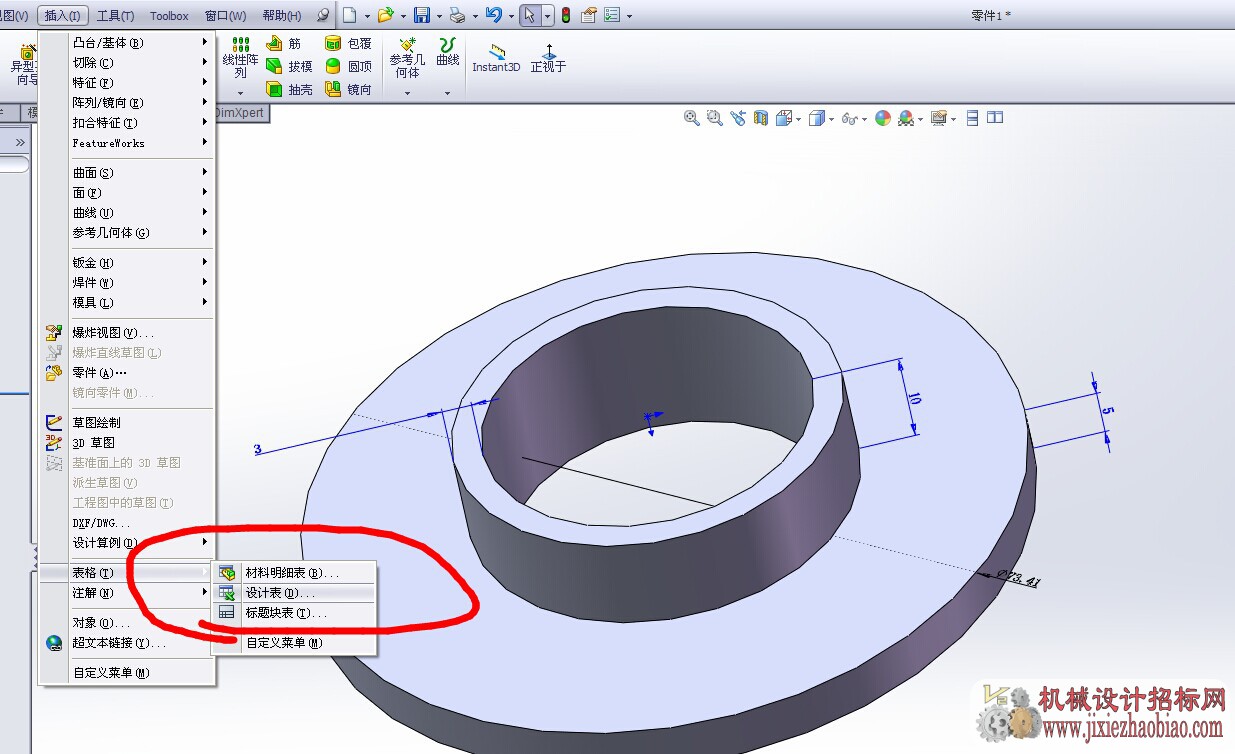Open Annotations (注解) submenu
Viewport: 1235px width, 754px height.
127,593
